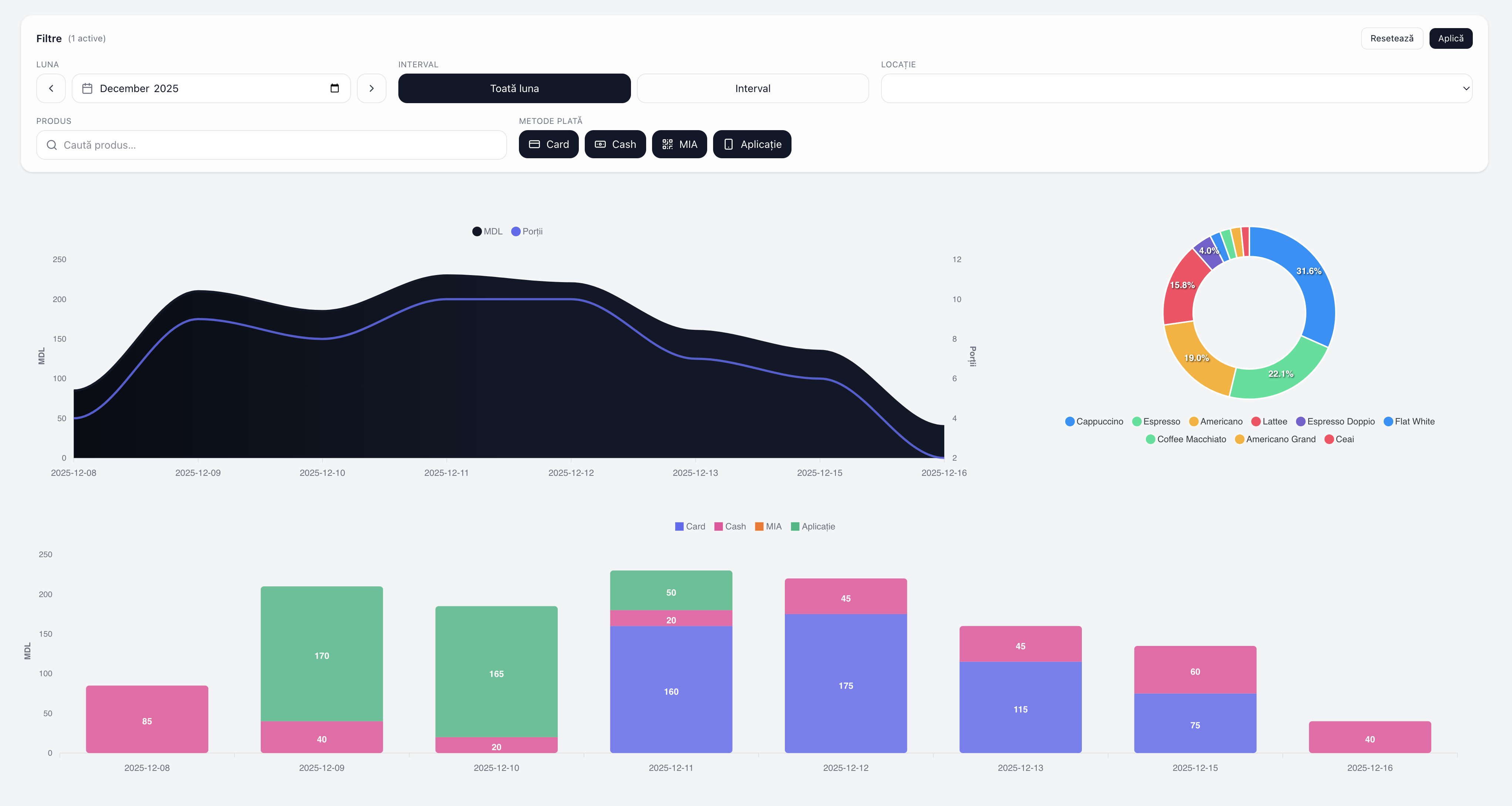Image resolution: width=1512 pixels, height=806 pixels.
Task: Toggle the Card payment method filter
Action: tap(548, 144)
